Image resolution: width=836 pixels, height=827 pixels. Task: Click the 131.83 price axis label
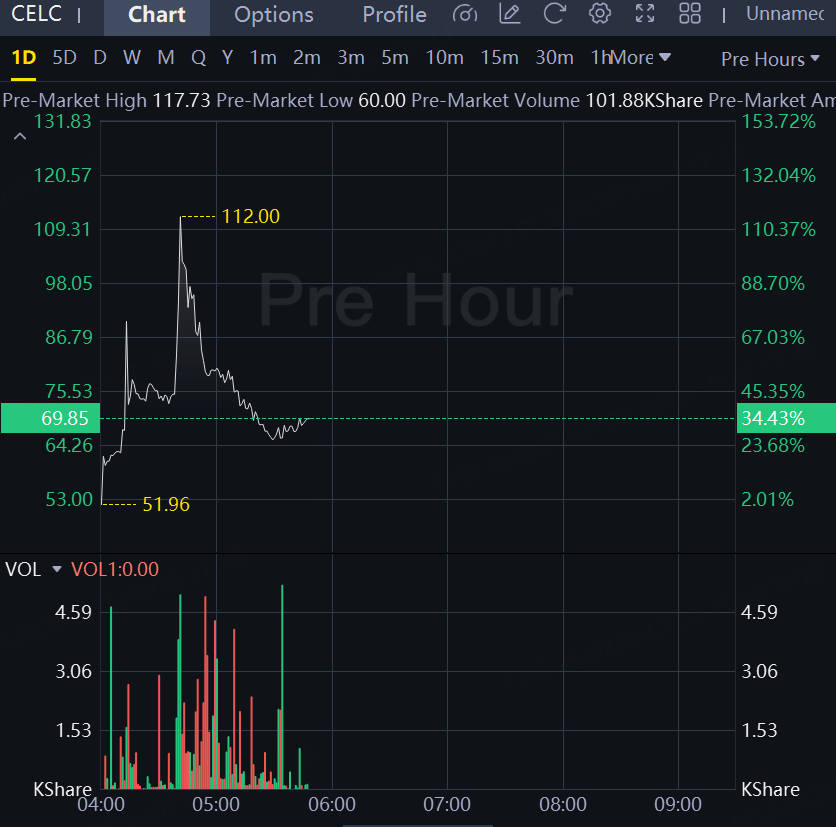(x=62, y=122)
